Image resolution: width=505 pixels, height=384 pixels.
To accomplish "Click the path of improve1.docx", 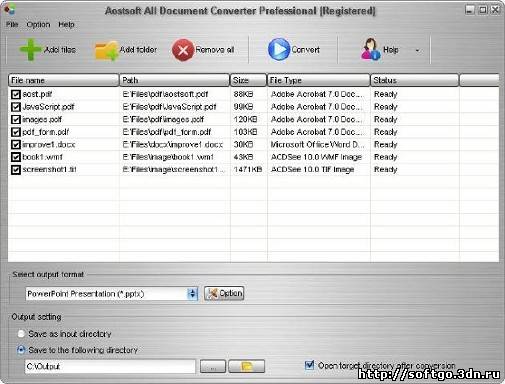I will tap(173, 145).
